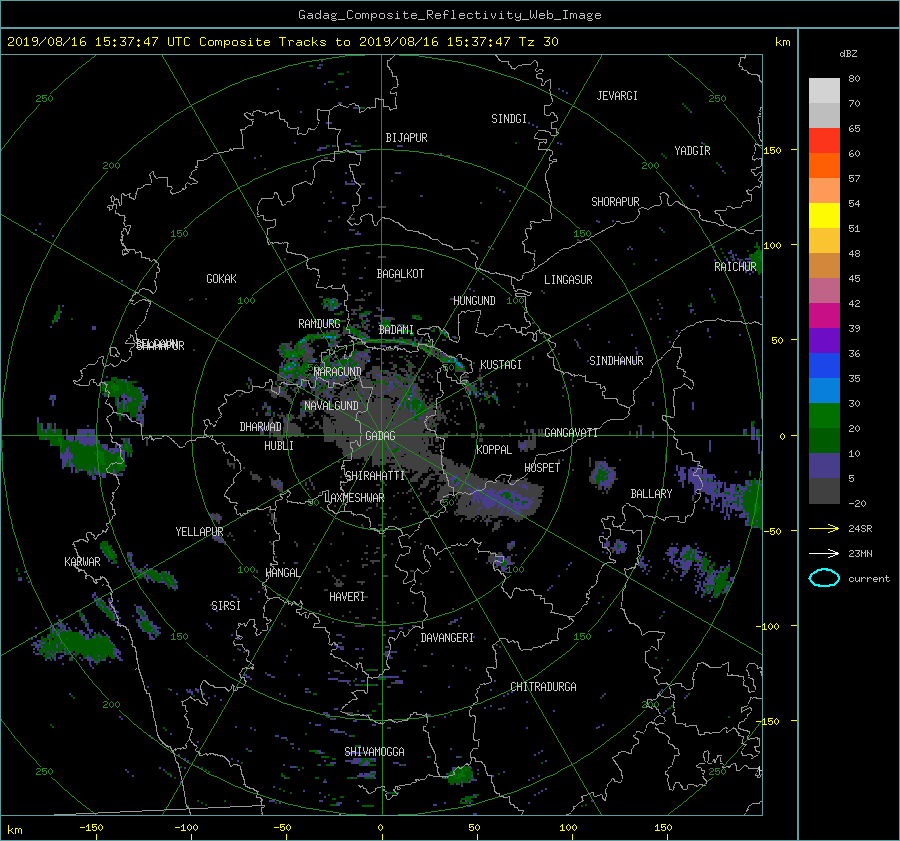
Task: Click the DAVANGERI city label
Action: [447, 638]
